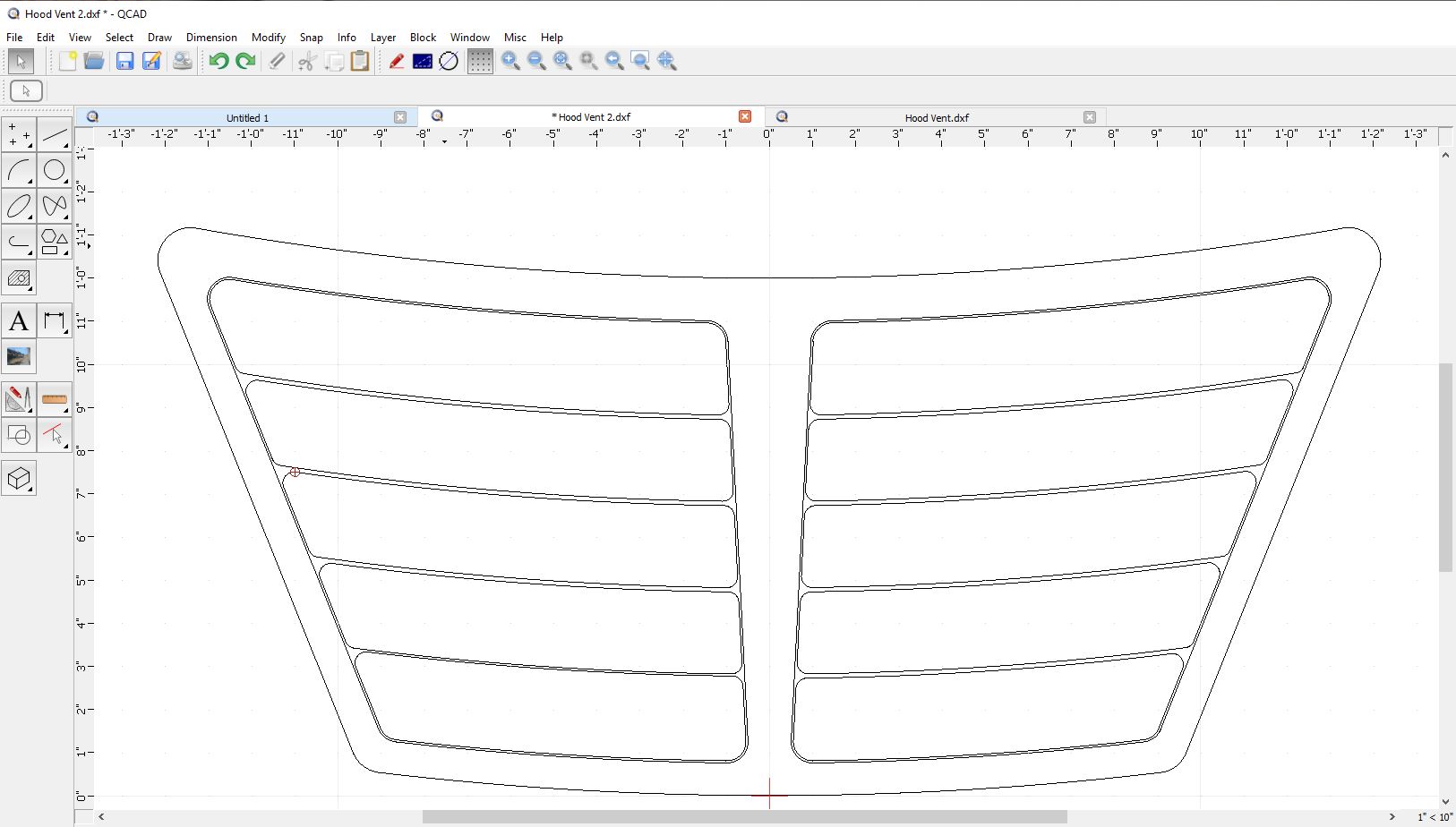The image size is (1456, 827).
Task: Open the Layer menu
Action: [383, 38]
